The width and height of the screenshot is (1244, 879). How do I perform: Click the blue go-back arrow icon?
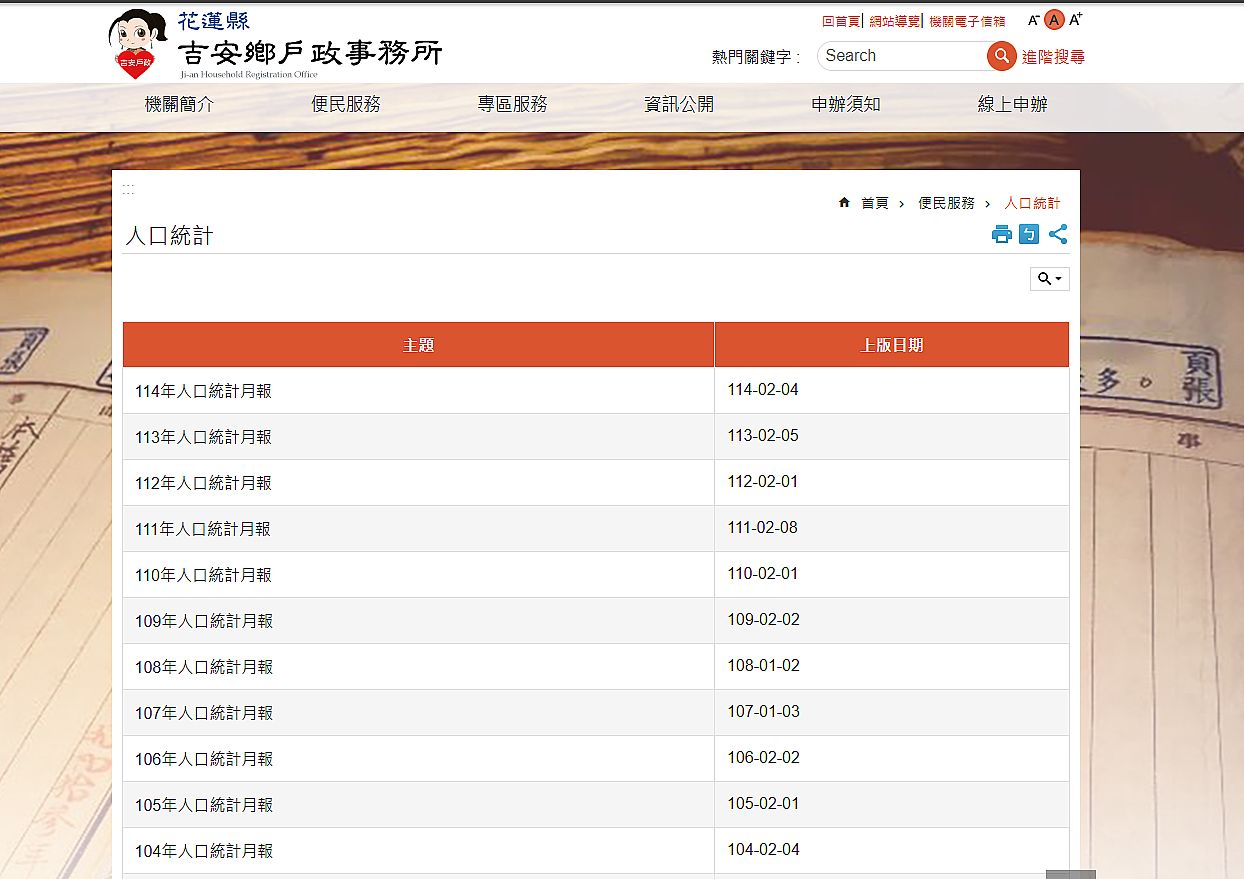(x=1029, y=234)
